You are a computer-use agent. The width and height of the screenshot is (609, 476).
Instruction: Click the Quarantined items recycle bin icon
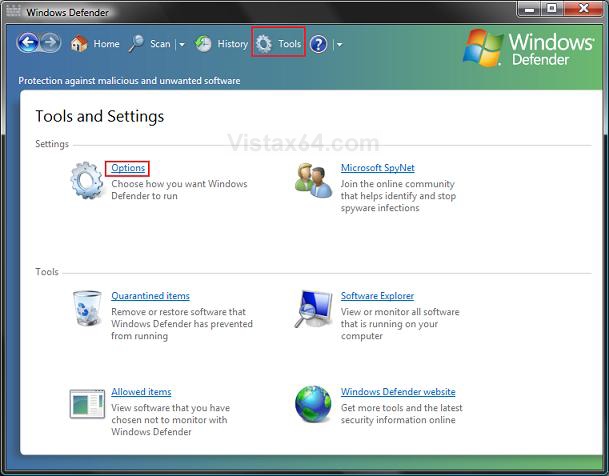(87, 308)
